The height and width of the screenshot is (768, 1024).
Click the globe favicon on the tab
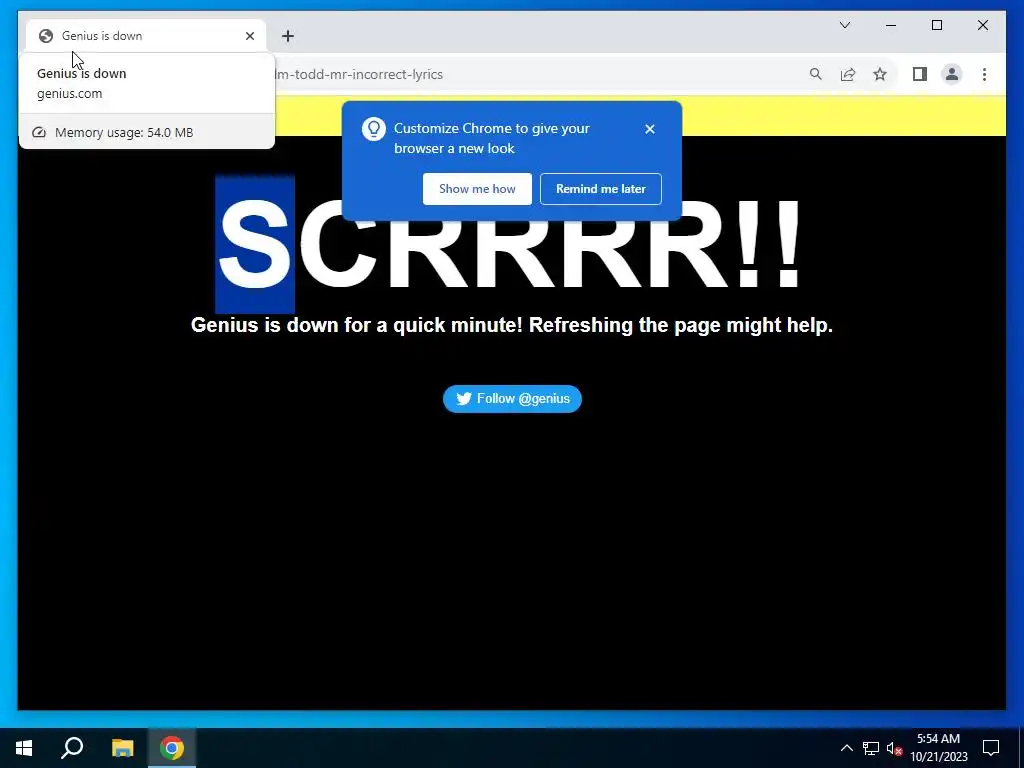pos(46,36)
